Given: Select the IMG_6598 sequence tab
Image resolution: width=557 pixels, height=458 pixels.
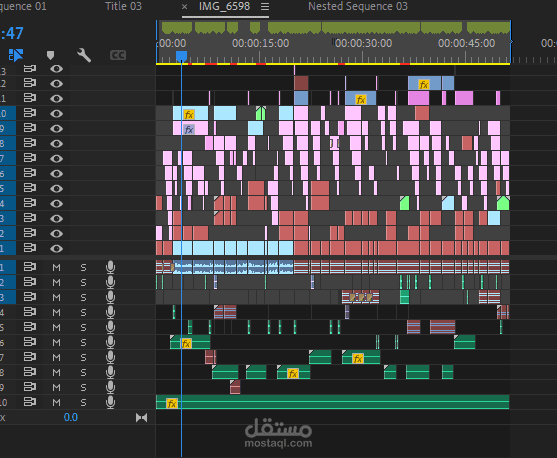Looking at the screenshot, I should (224, 6).
